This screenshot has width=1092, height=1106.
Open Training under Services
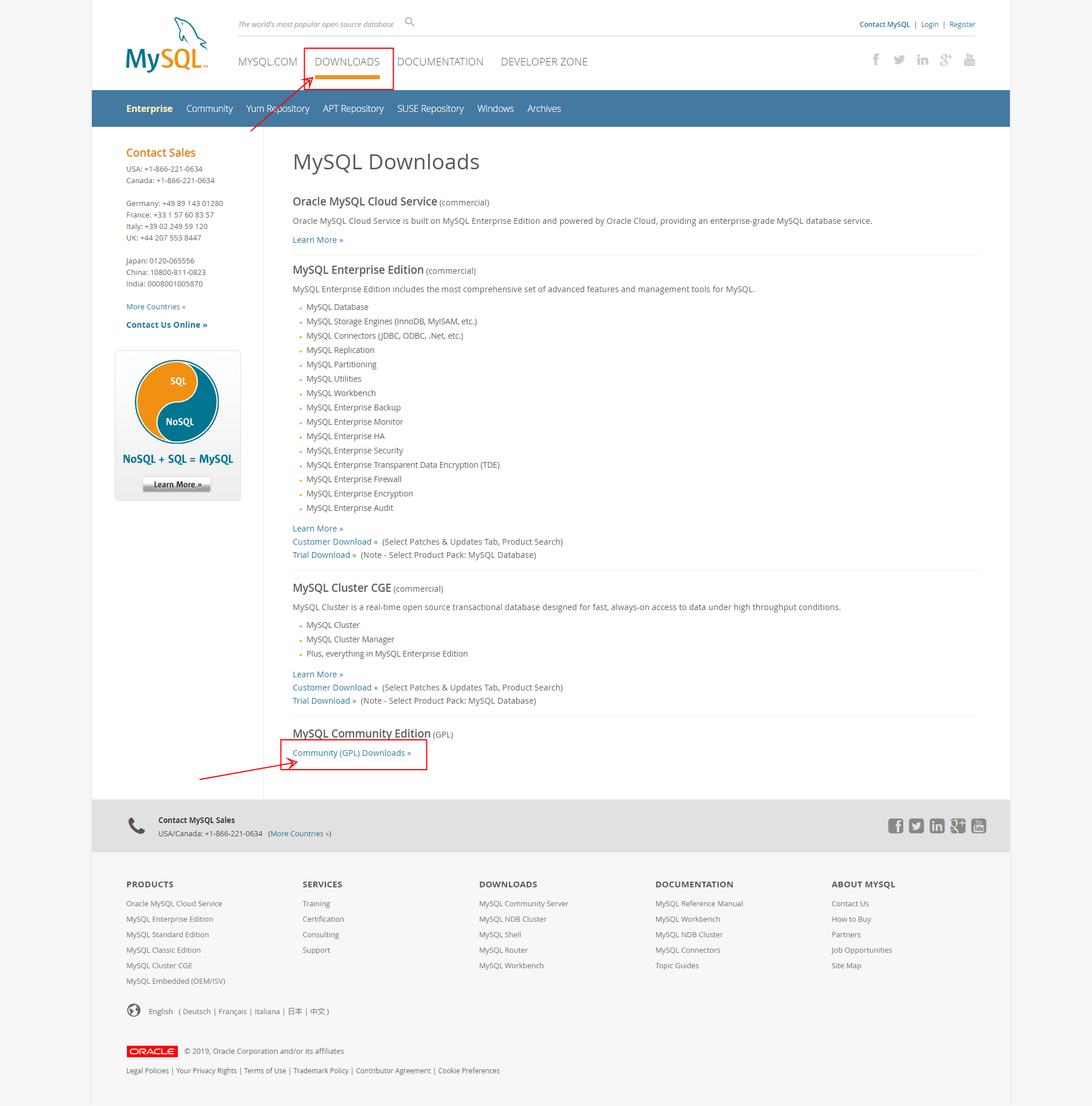point(316,903)
